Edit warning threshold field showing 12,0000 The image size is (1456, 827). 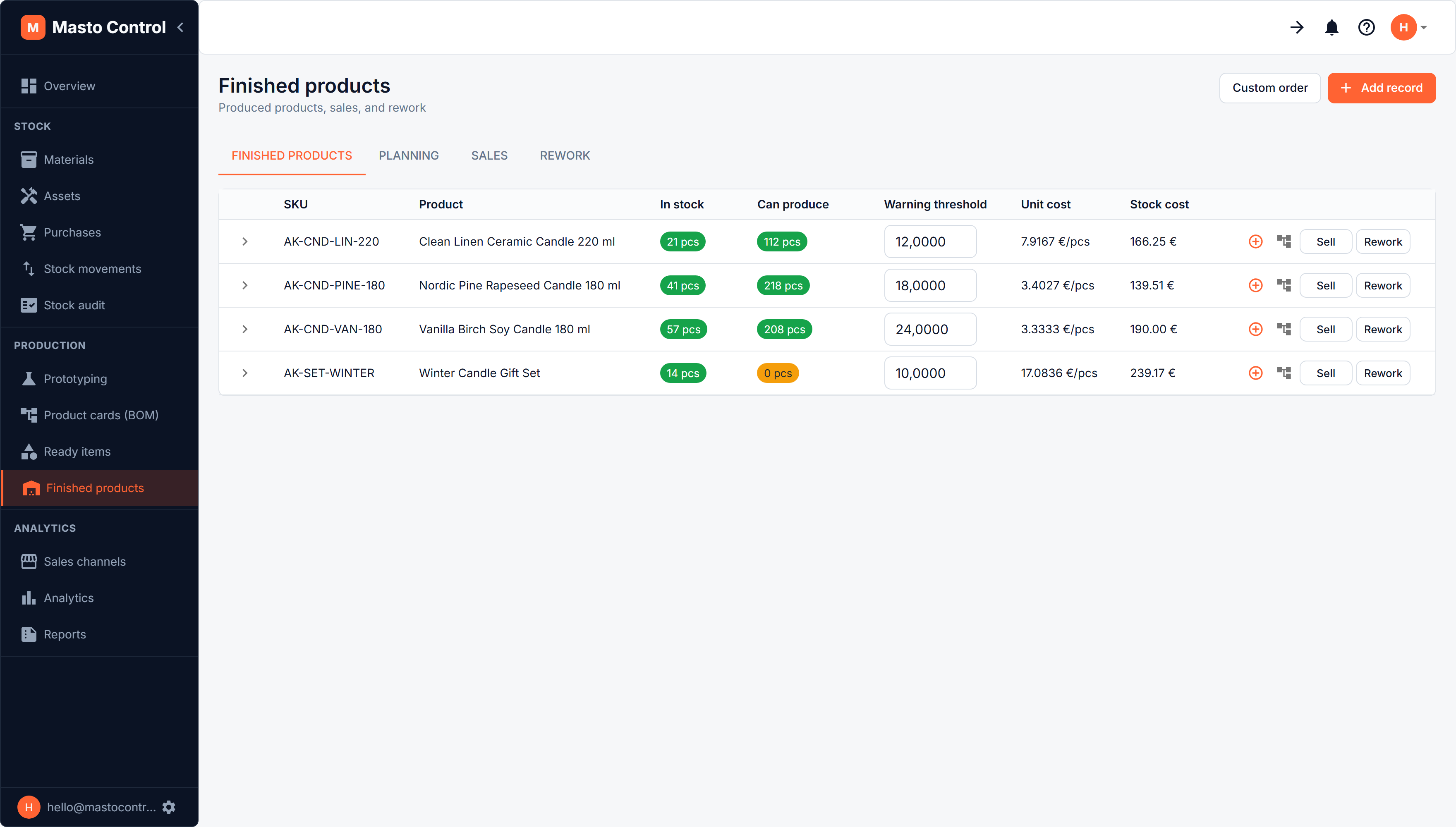(x=930, y=241)
